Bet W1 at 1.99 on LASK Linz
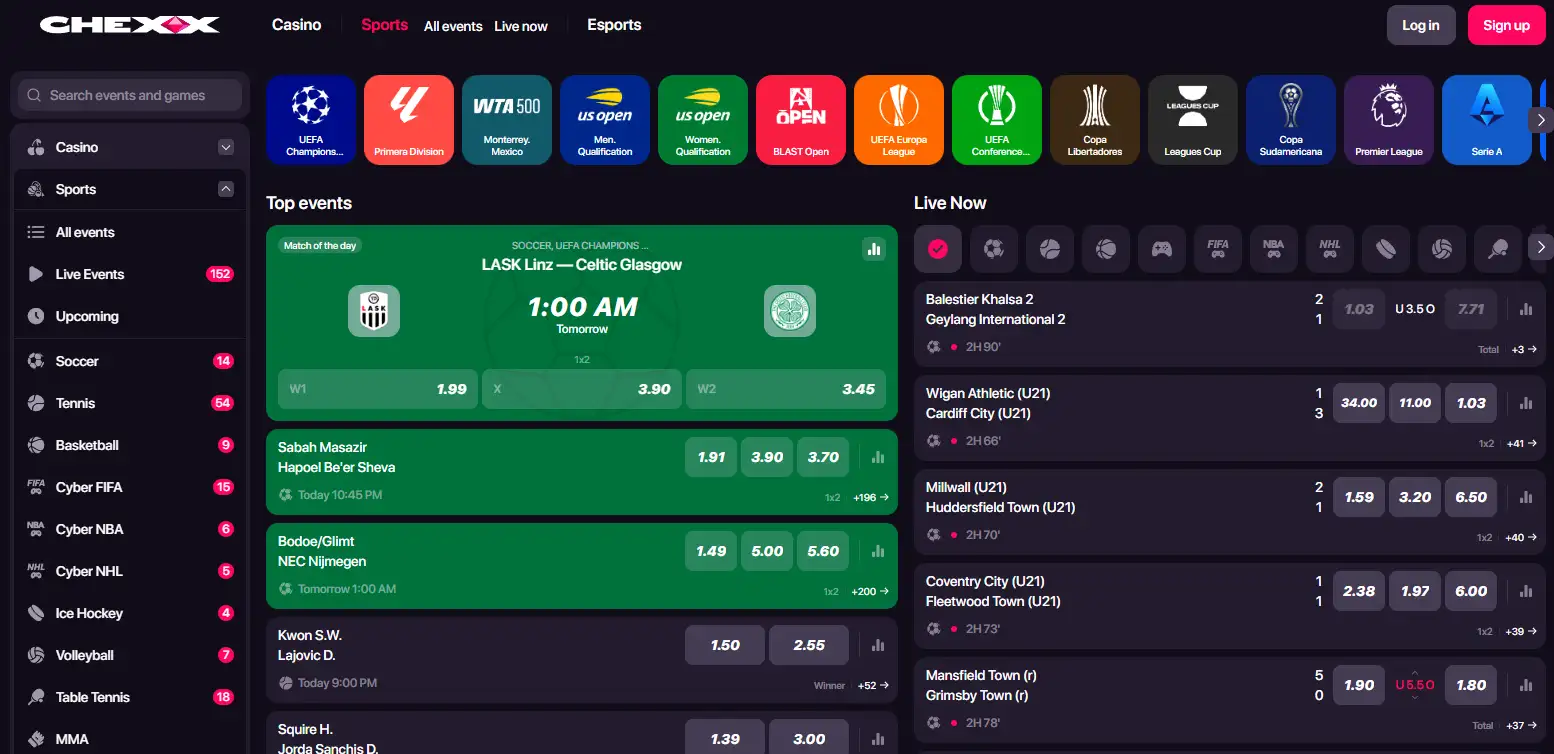The width and height of the screenshot is (1554, 754). click(x=378, y=389)
